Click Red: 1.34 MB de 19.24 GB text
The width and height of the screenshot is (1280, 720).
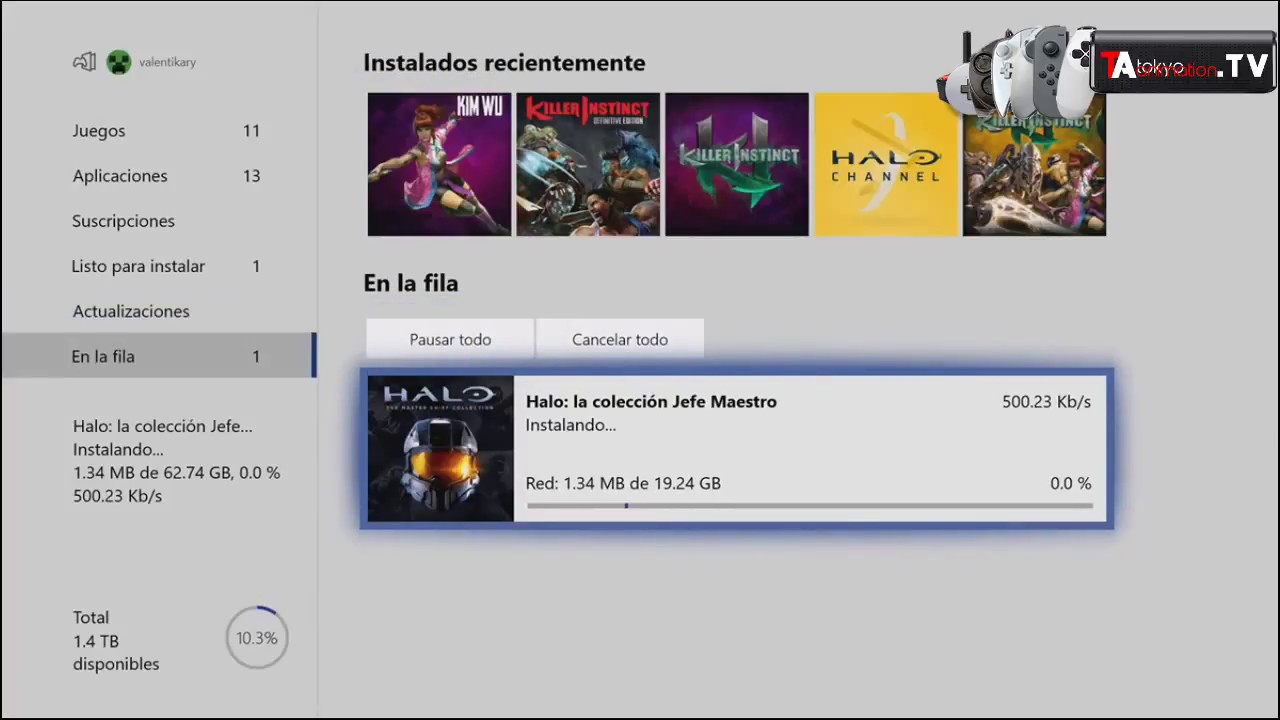tap(623, 483)
